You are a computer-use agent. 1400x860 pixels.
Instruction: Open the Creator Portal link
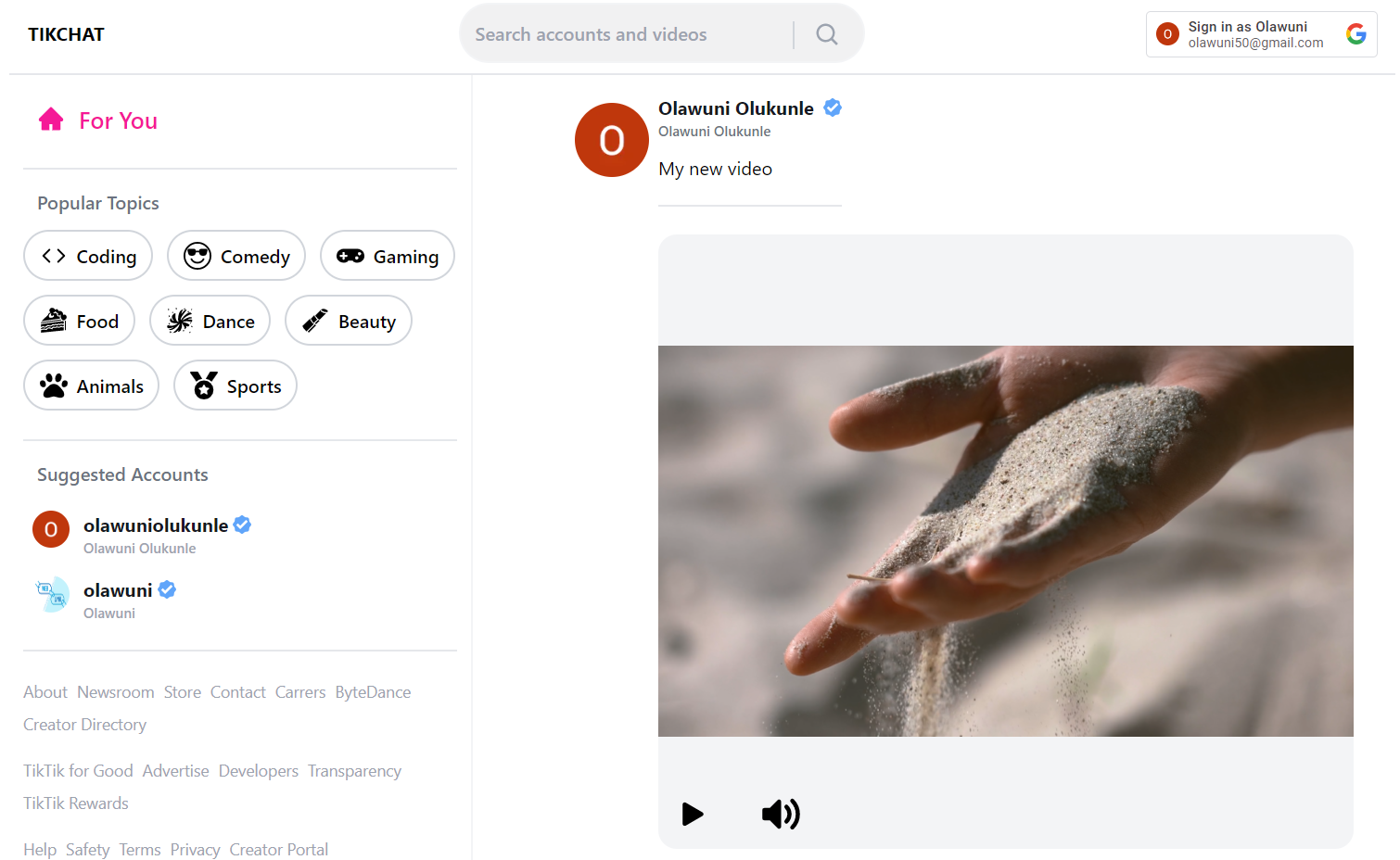pos(279,850)
